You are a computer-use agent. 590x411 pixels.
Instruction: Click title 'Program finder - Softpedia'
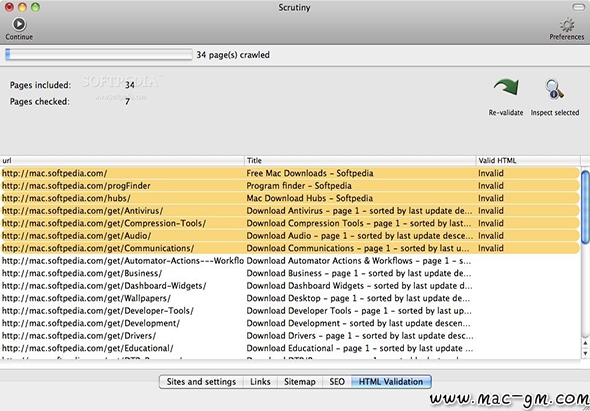point(299,186)
